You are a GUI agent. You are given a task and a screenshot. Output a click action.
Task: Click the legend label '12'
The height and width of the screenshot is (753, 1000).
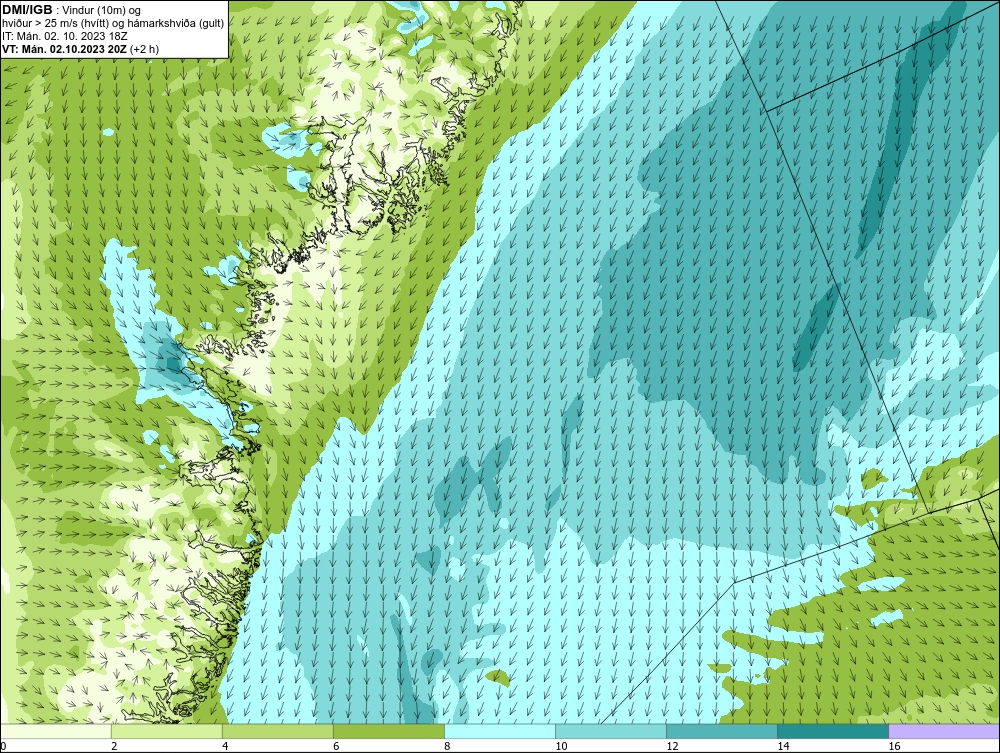672,746
